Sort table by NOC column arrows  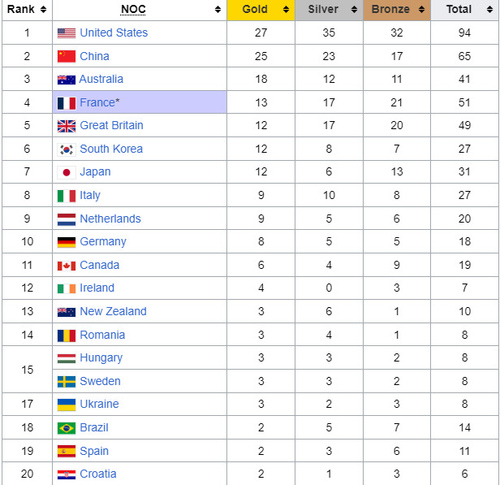tap(218, 9)
